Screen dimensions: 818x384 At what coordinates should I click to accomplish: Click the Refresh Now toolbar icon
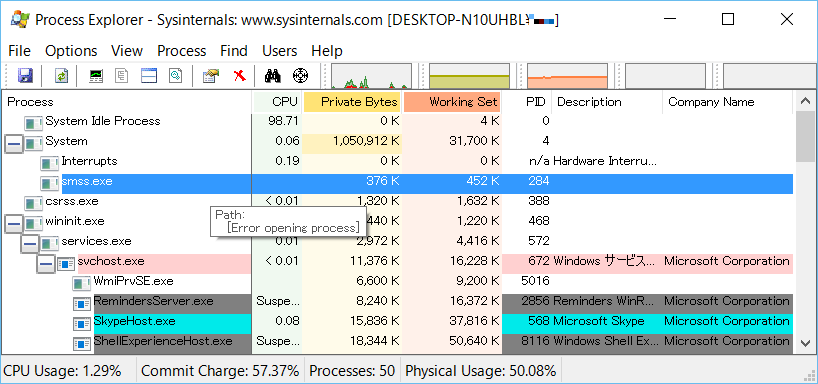[x=62, y=76]
